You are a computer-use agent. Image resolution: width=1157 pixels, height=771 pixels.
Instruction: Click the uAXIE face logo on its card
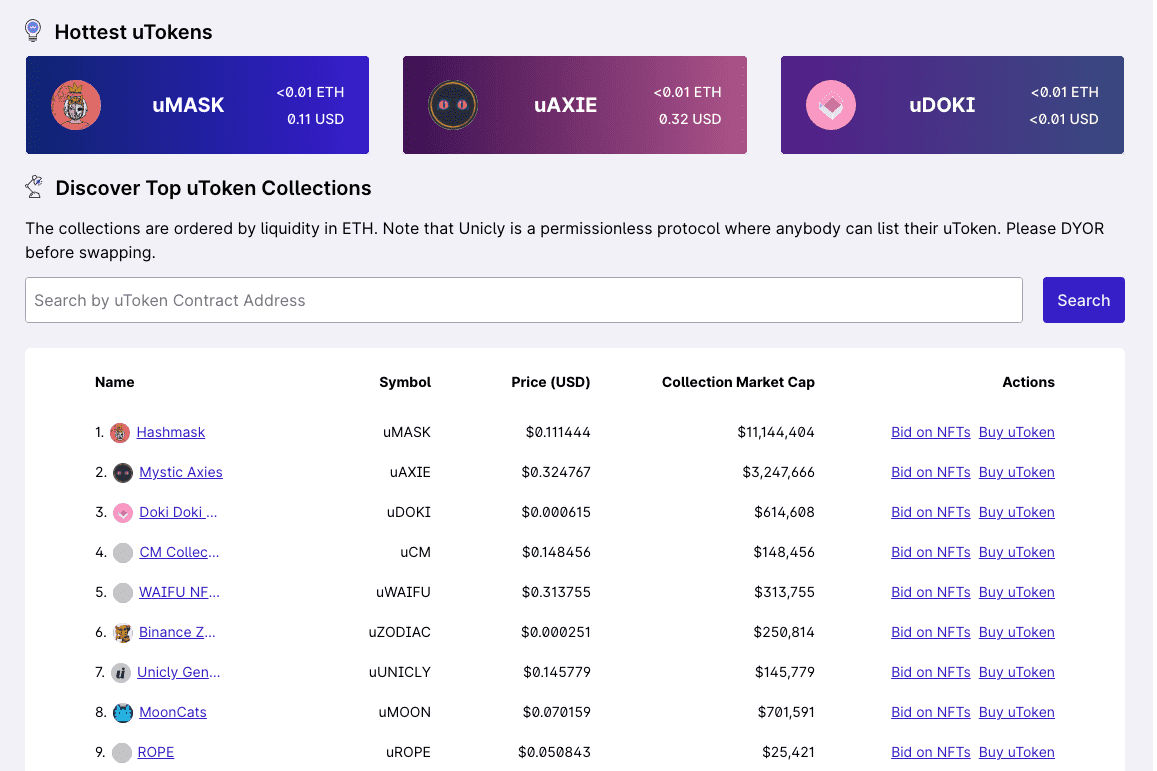(x=451, y=104)
